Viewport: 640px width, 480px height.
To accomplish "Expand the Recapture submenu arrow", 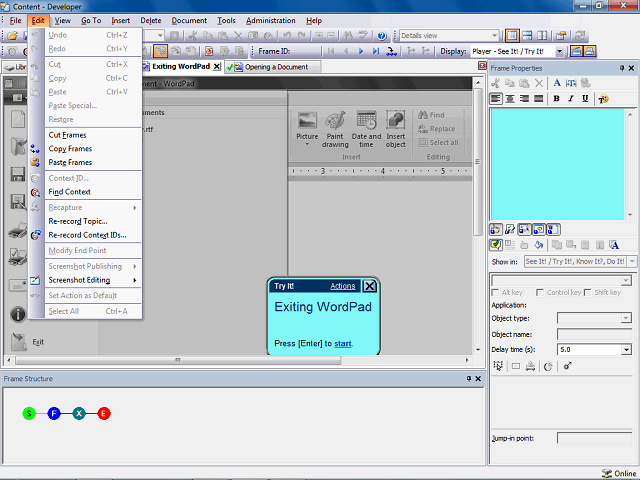I will [135, 208].
